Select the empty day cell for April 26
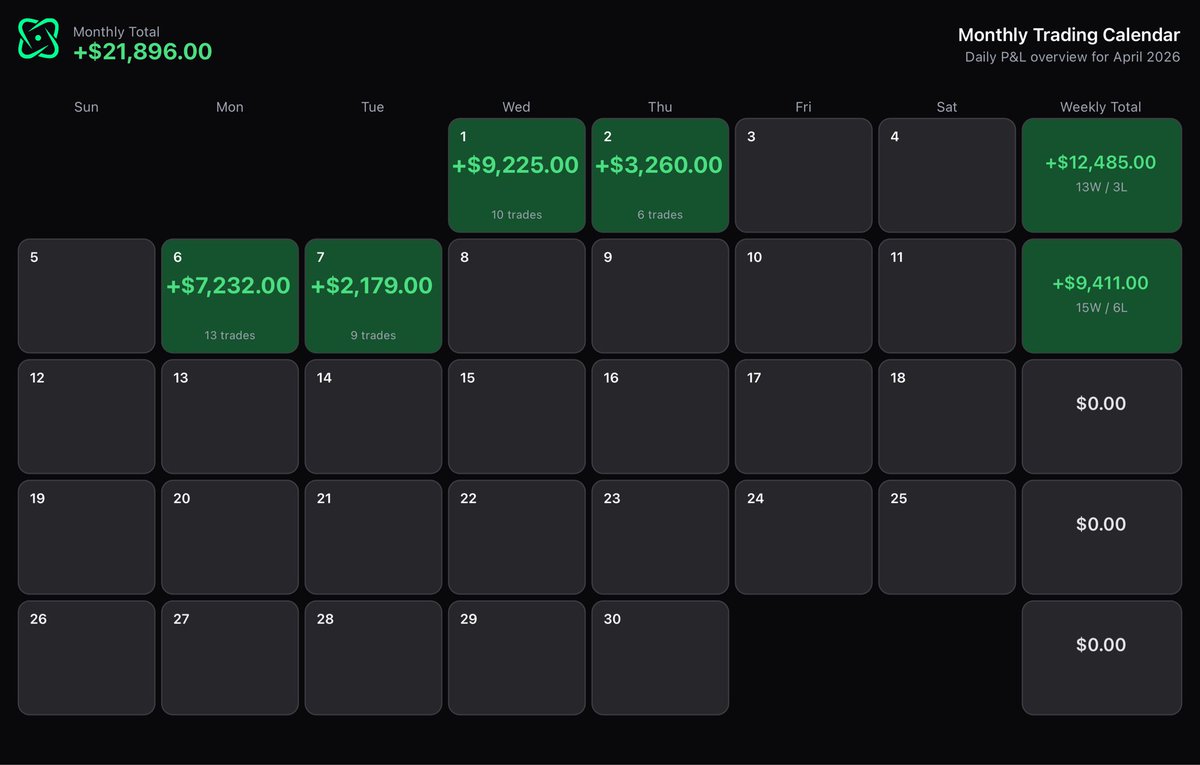1200x765 pixels. pyautogui.click(x=86, y=658)
